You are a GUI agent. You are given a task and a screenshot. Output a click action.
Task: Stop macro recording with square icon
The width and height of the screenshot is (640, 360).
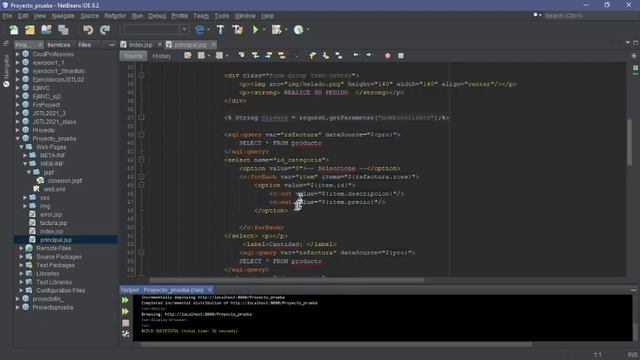(401, 56)
